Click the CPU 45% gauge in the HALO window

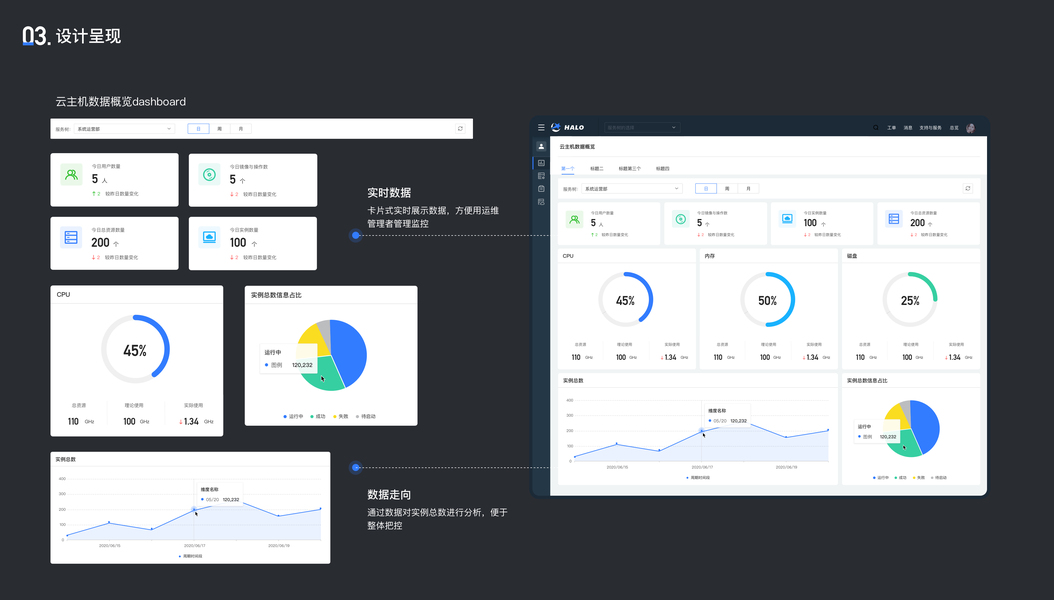(x=626, y=300)
